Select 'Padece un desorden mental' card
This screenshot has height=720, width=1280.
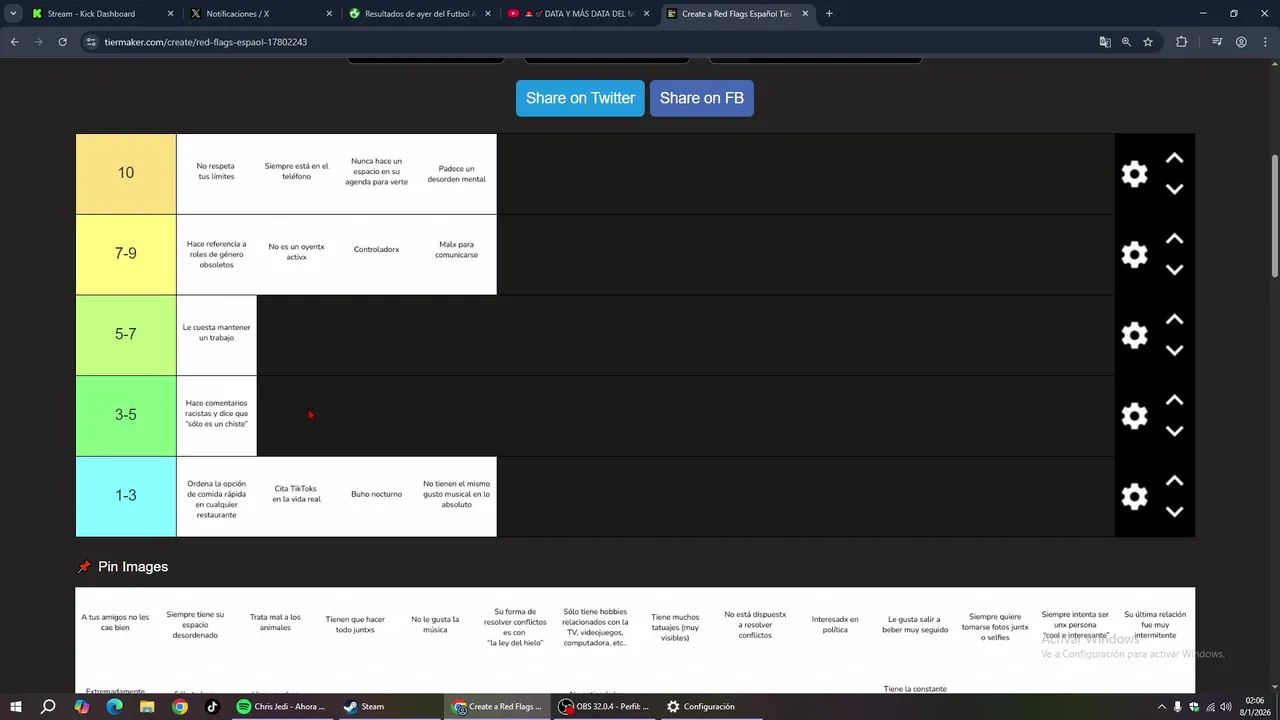pos(456,173)
